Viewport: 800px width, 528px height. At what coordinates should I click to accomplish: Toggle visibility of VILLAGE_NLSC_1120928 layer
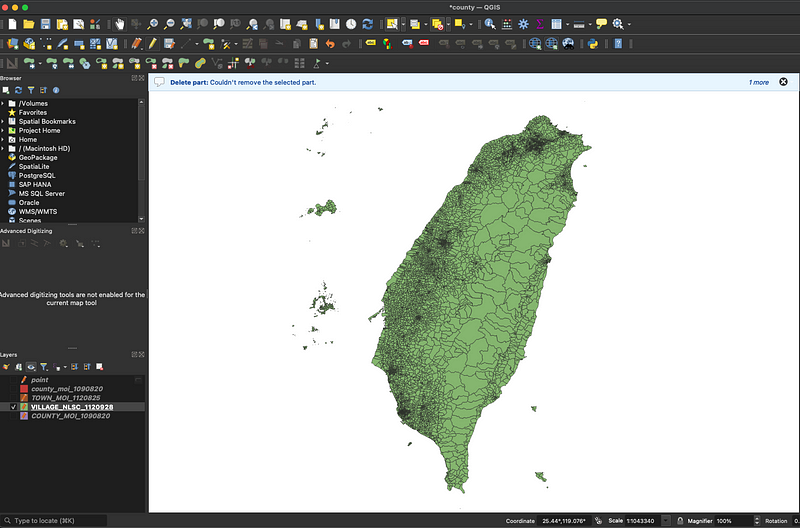[13, 407]
